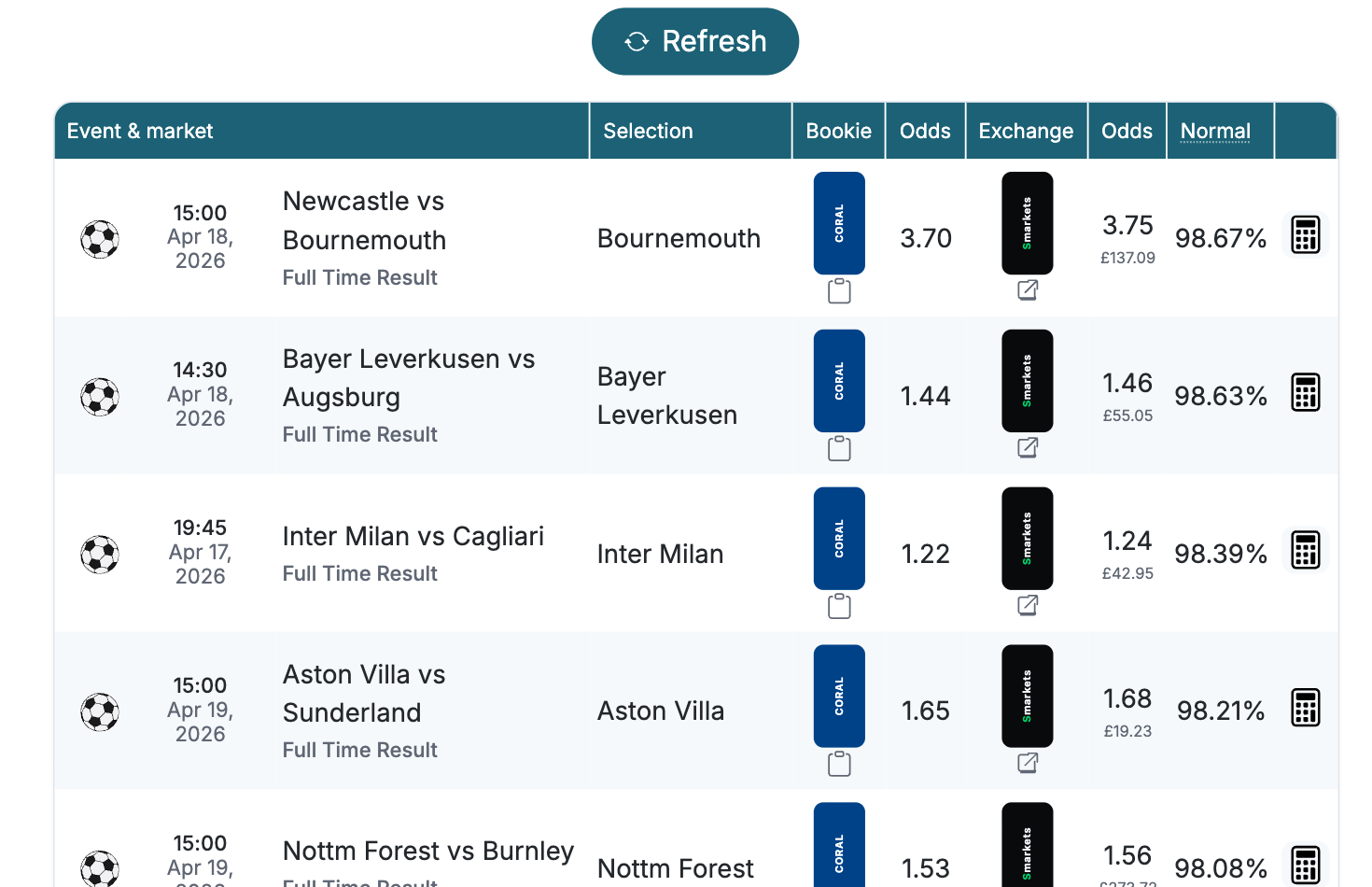1372x887 pixels.
Task: Copy clipboard icon under Coral for Aston Villa
Action: pos(839,764)
